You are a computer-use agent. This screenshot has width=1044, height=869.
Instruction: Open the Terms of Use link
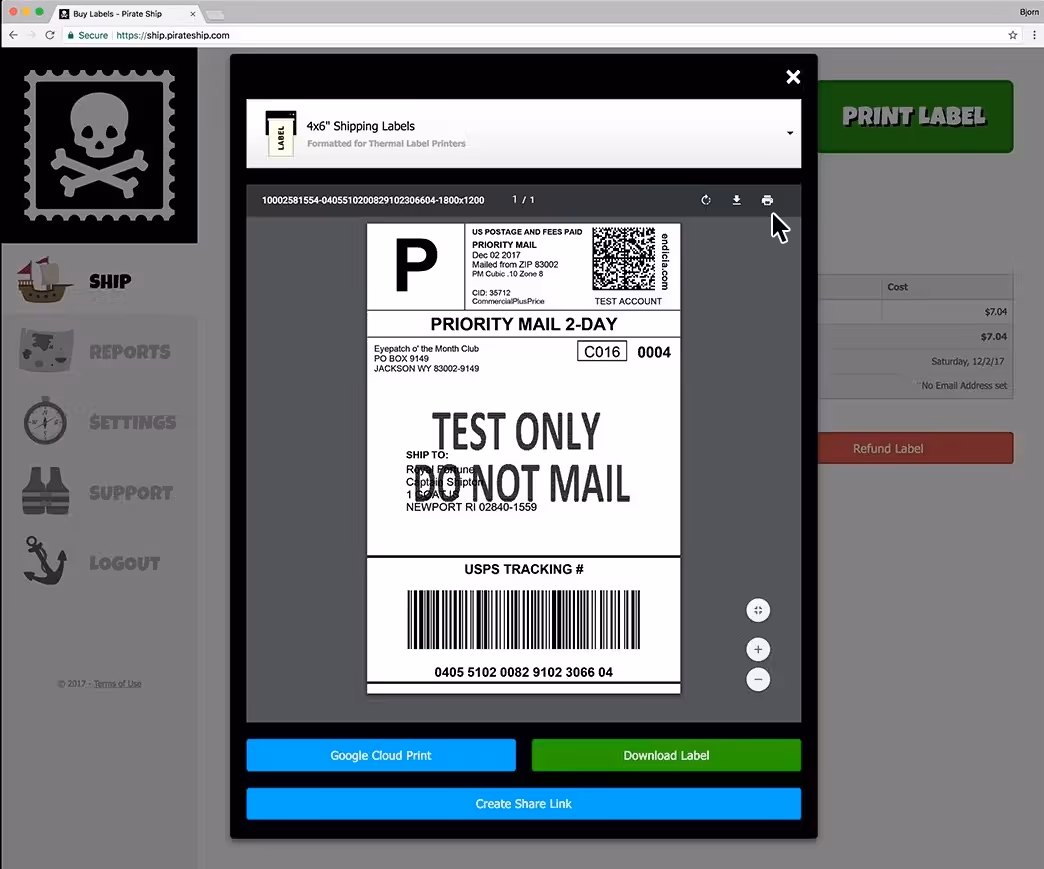[x=117, y=684]
